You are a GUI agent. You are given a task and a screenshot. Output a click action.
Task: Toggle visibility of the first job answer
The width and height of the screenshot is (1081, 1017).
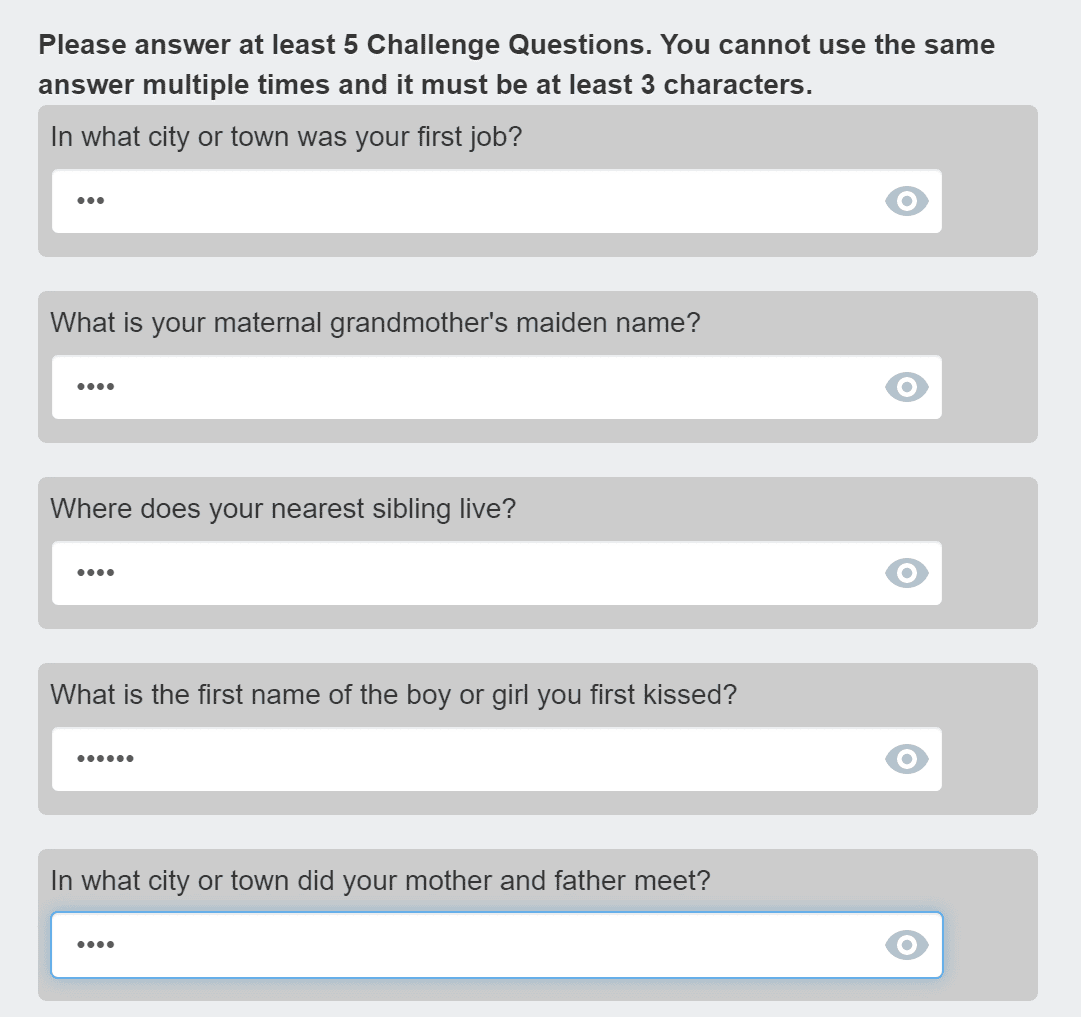click(906, 201)
